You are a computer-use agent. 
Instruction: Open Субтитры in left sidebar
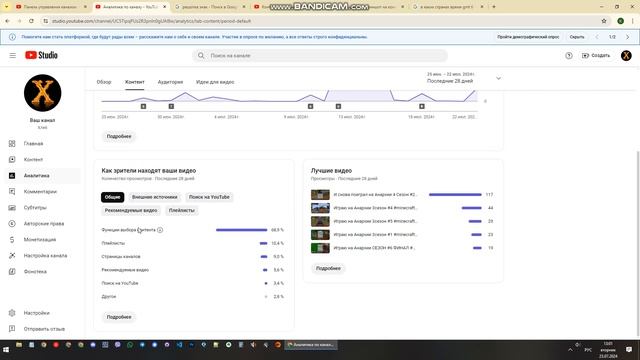click(x=42, y=207)
